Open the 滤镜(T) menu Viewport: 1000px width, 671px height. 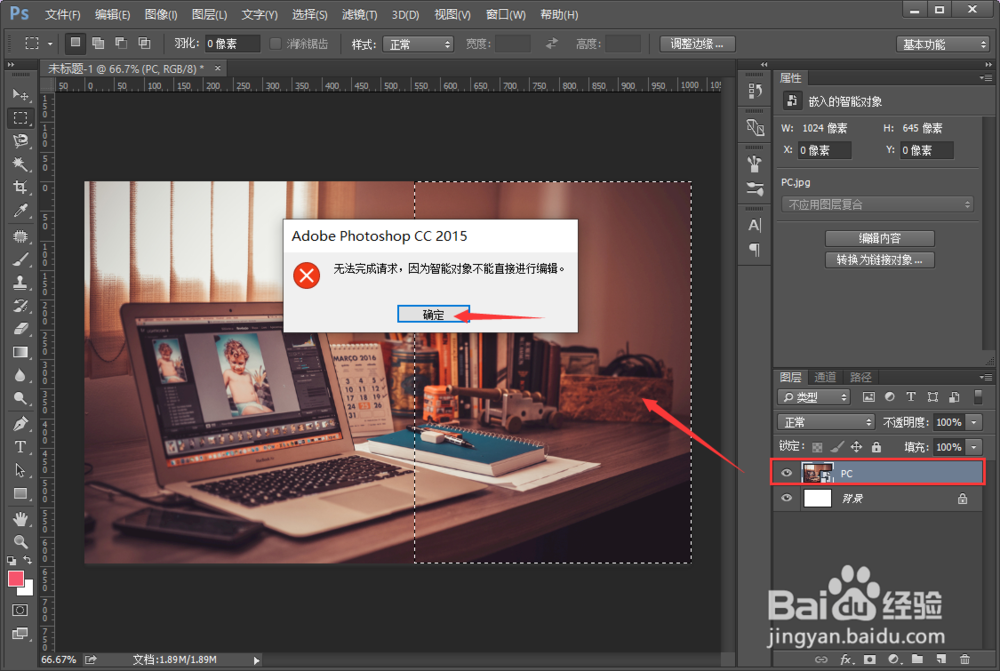point(359,14)
